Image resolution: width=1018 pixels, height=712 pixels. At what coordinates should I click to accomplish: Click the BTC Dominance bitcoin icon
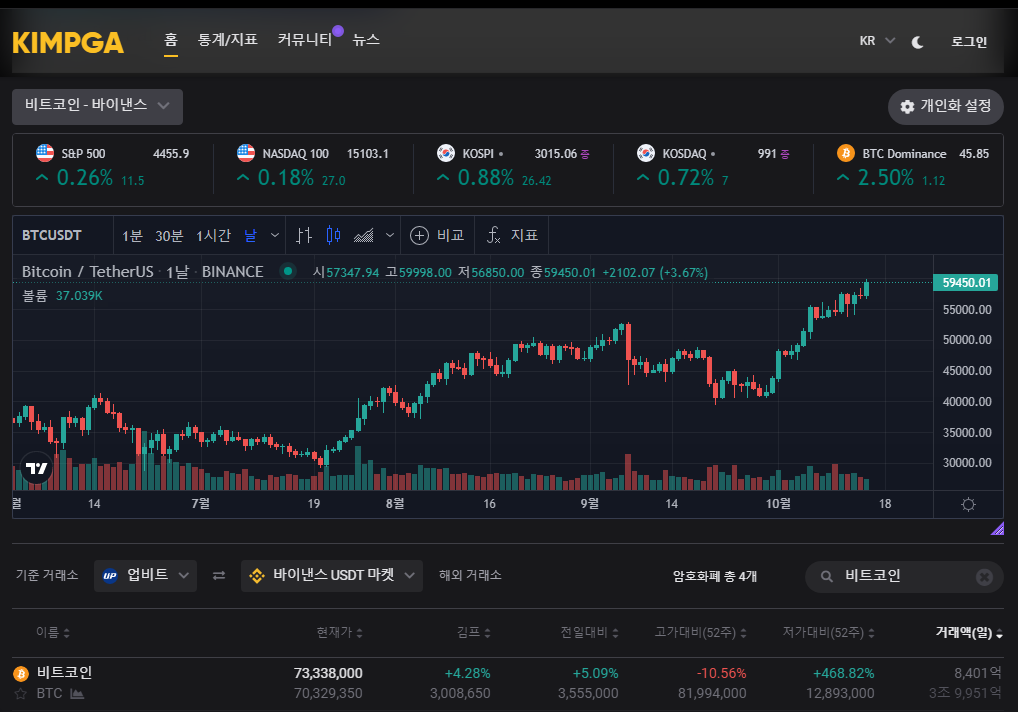tap(846, 153)
